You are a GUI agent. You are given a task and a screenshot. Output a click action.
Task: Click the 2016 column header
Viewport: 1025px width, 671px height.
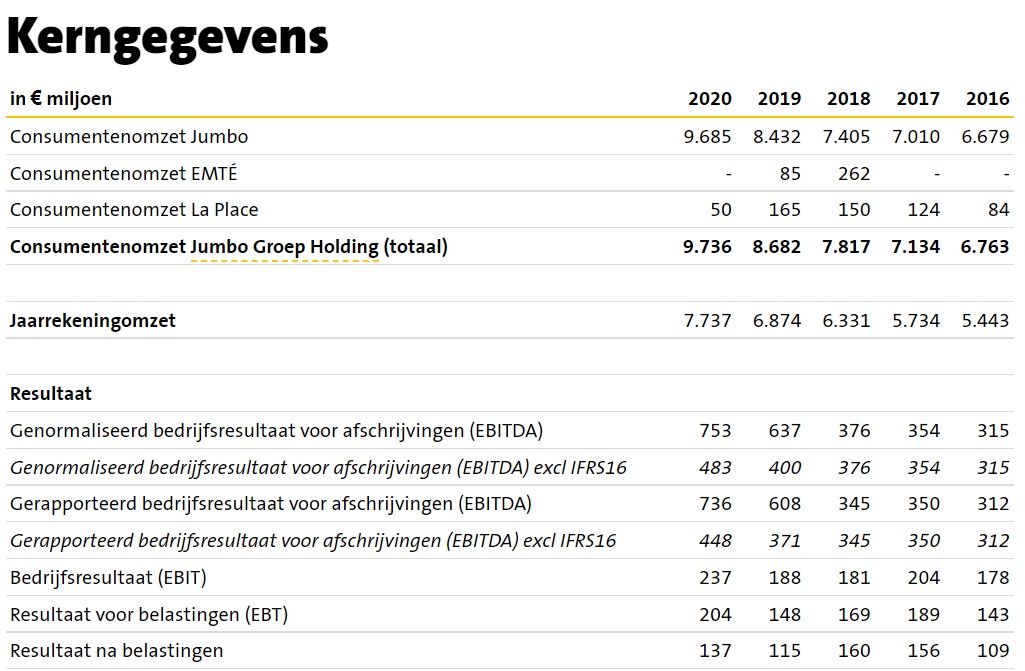(988, 99)
